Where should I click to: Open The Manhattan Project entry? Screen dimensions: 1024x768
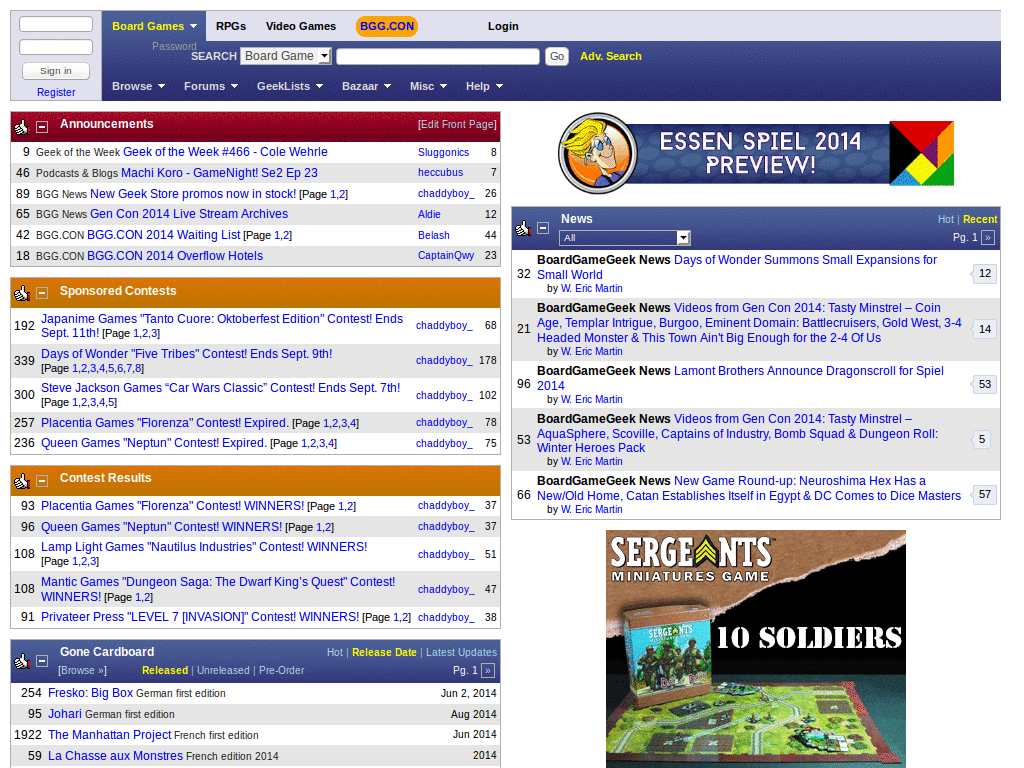point(109,735)
